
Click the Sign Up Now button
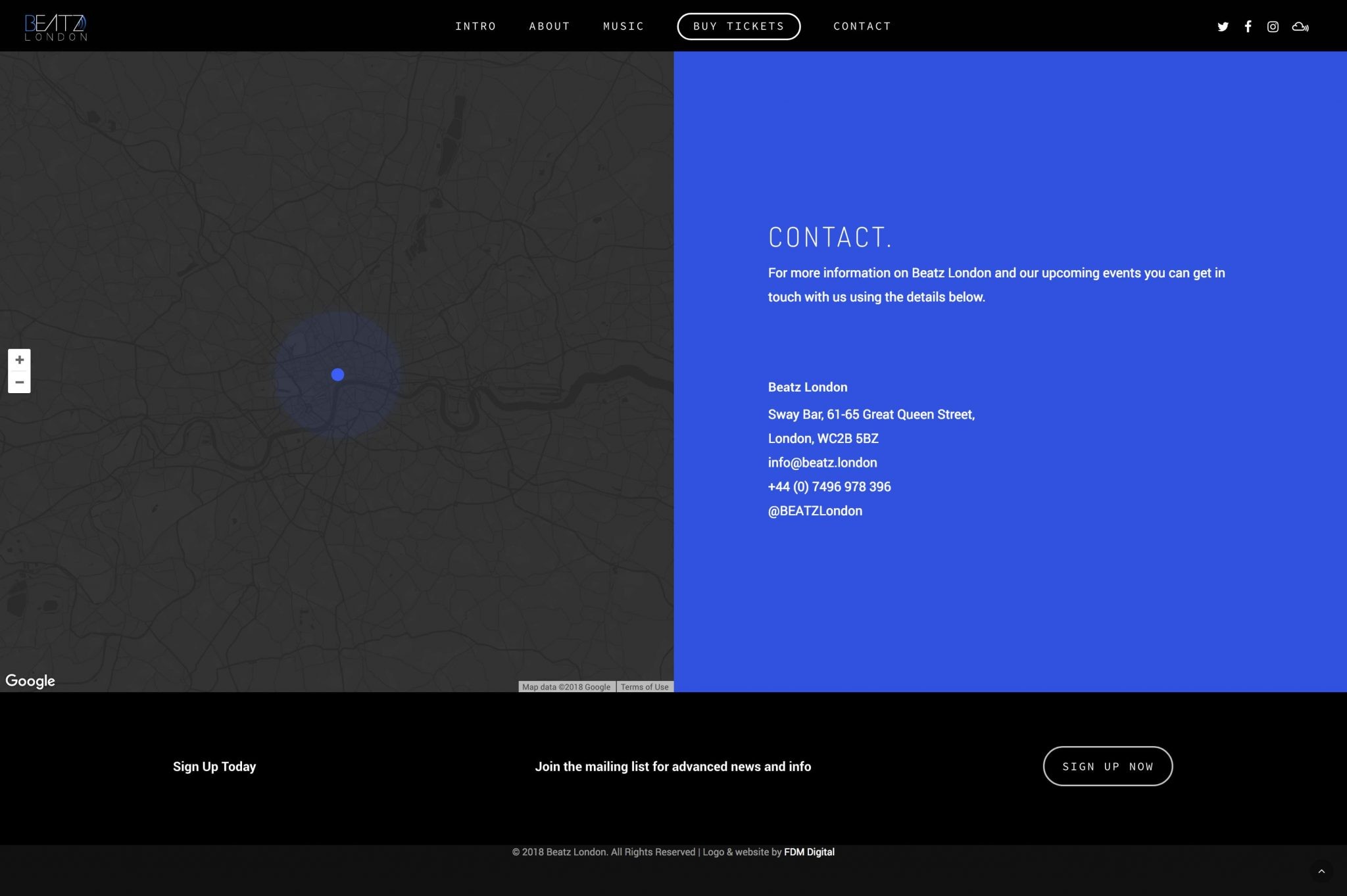point(1108,766)
